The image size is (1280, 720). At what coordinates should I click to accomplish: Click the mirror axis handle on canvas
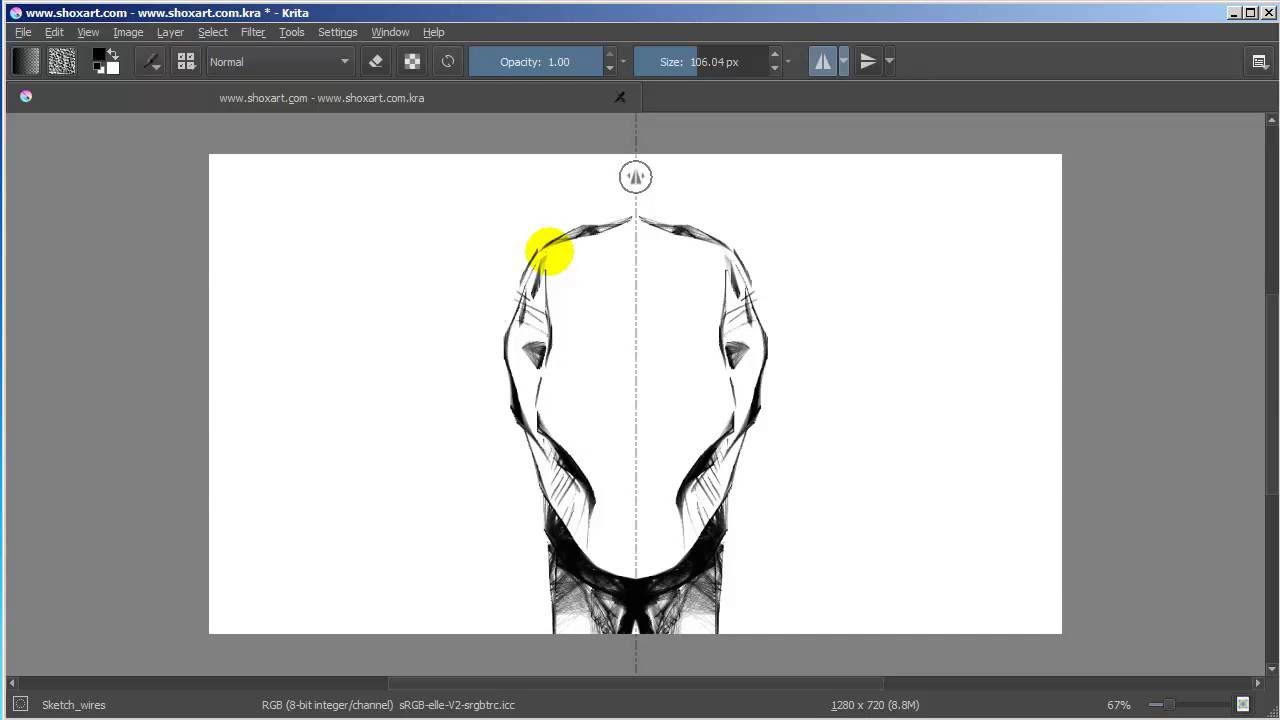[x=635, y=177]
